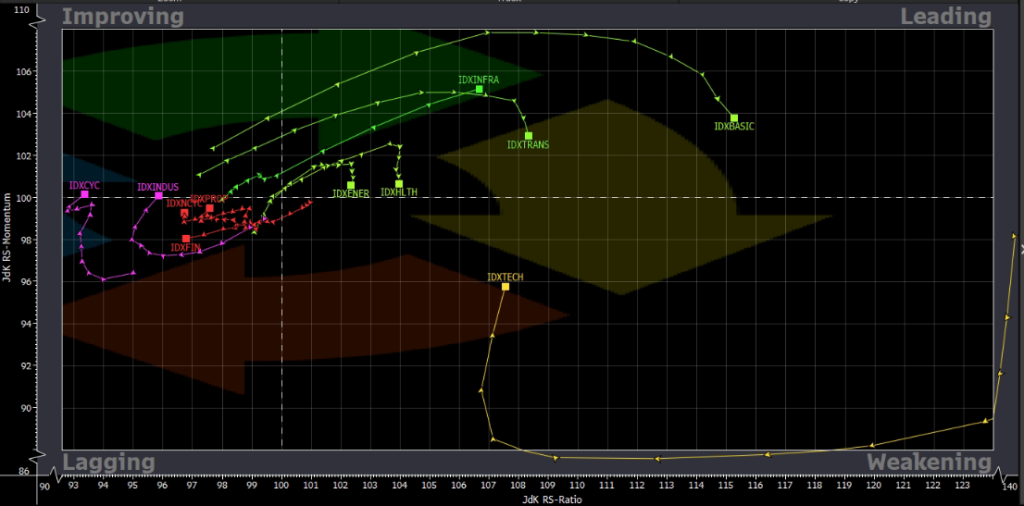Click the 117 tick on RS-Ratio axis
1024x506 pixels.
point(785,486)
